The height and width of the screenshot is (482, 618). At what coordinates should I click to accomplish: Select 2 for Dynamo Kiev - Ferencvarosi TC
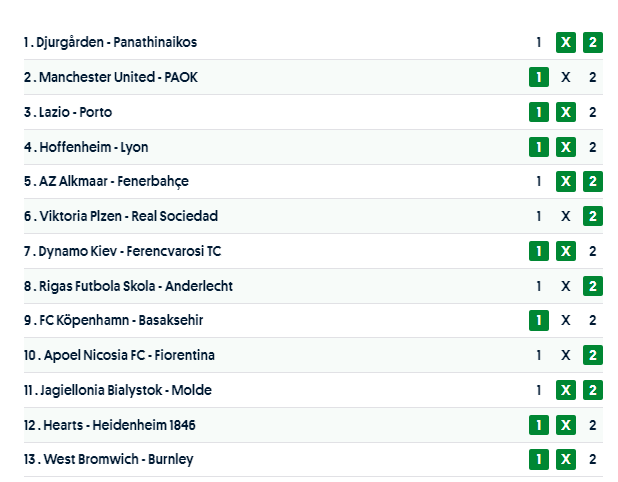[x=592, y=251]
